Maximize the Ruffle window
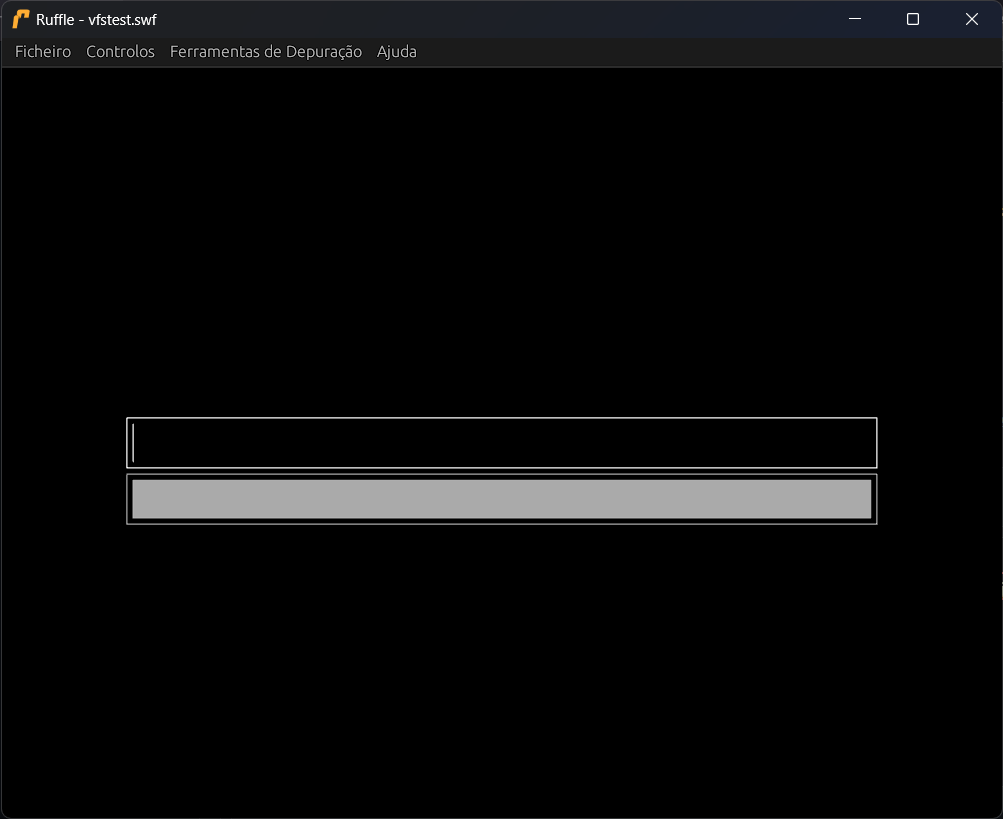Viewport: 1003px width, 819px height. click(912, 18)
